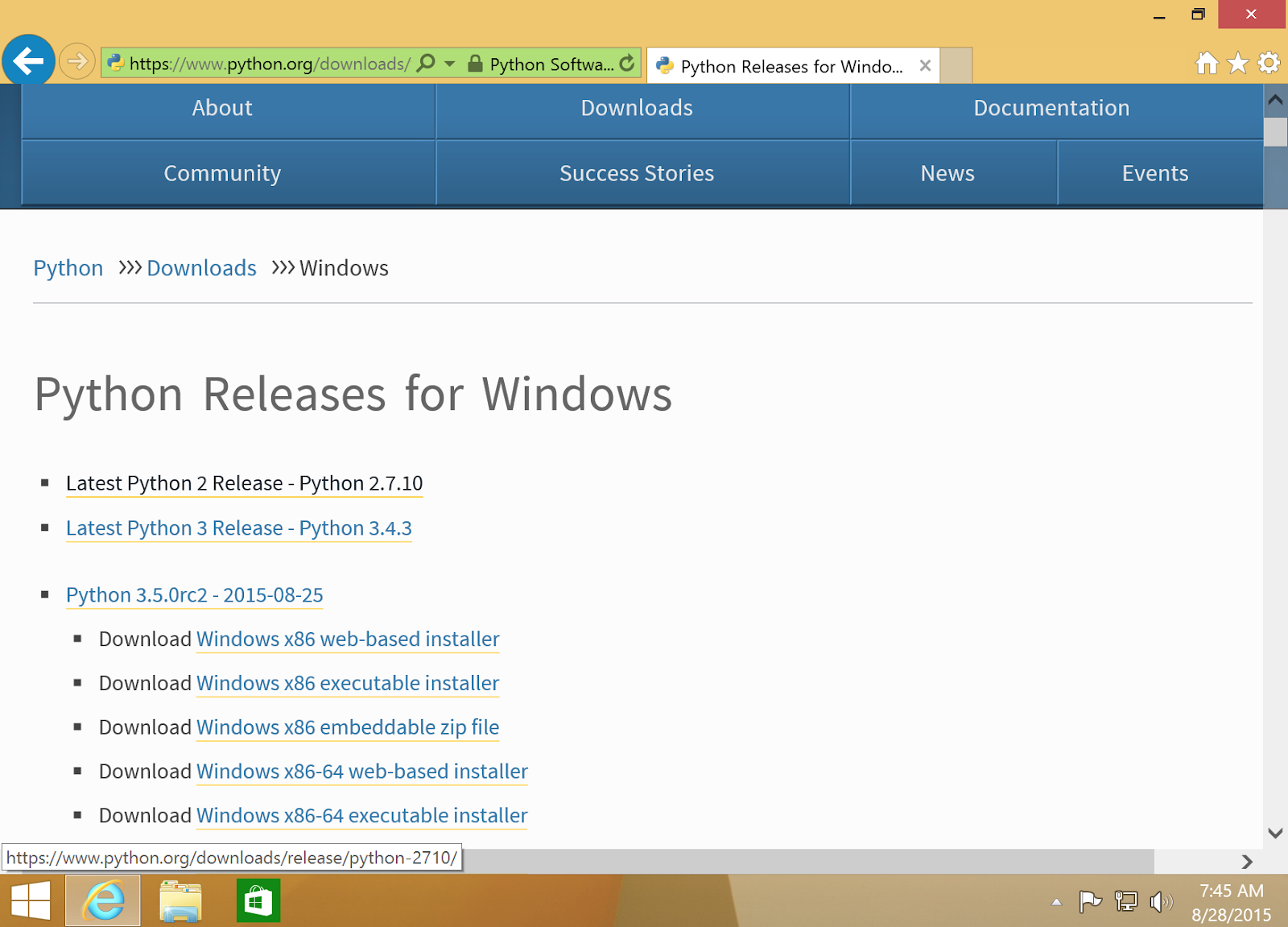The width and height of the screenshot is (1288, 927).
Task: Open the Documentation navigation menu
Action: coord(1051,108)
